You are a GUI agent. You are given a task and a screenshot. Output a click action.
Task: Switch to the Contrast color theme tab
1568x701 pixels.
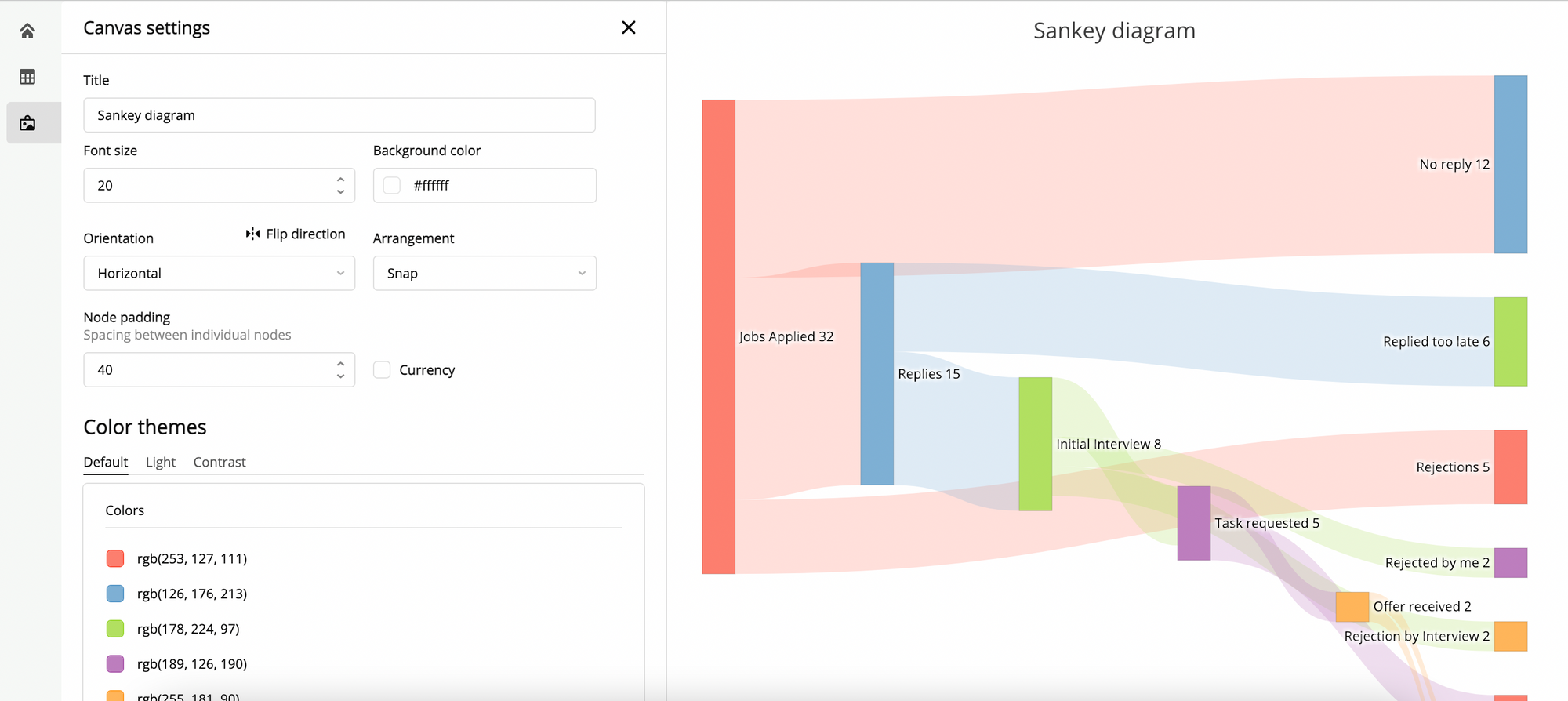(x=220, y=462)
